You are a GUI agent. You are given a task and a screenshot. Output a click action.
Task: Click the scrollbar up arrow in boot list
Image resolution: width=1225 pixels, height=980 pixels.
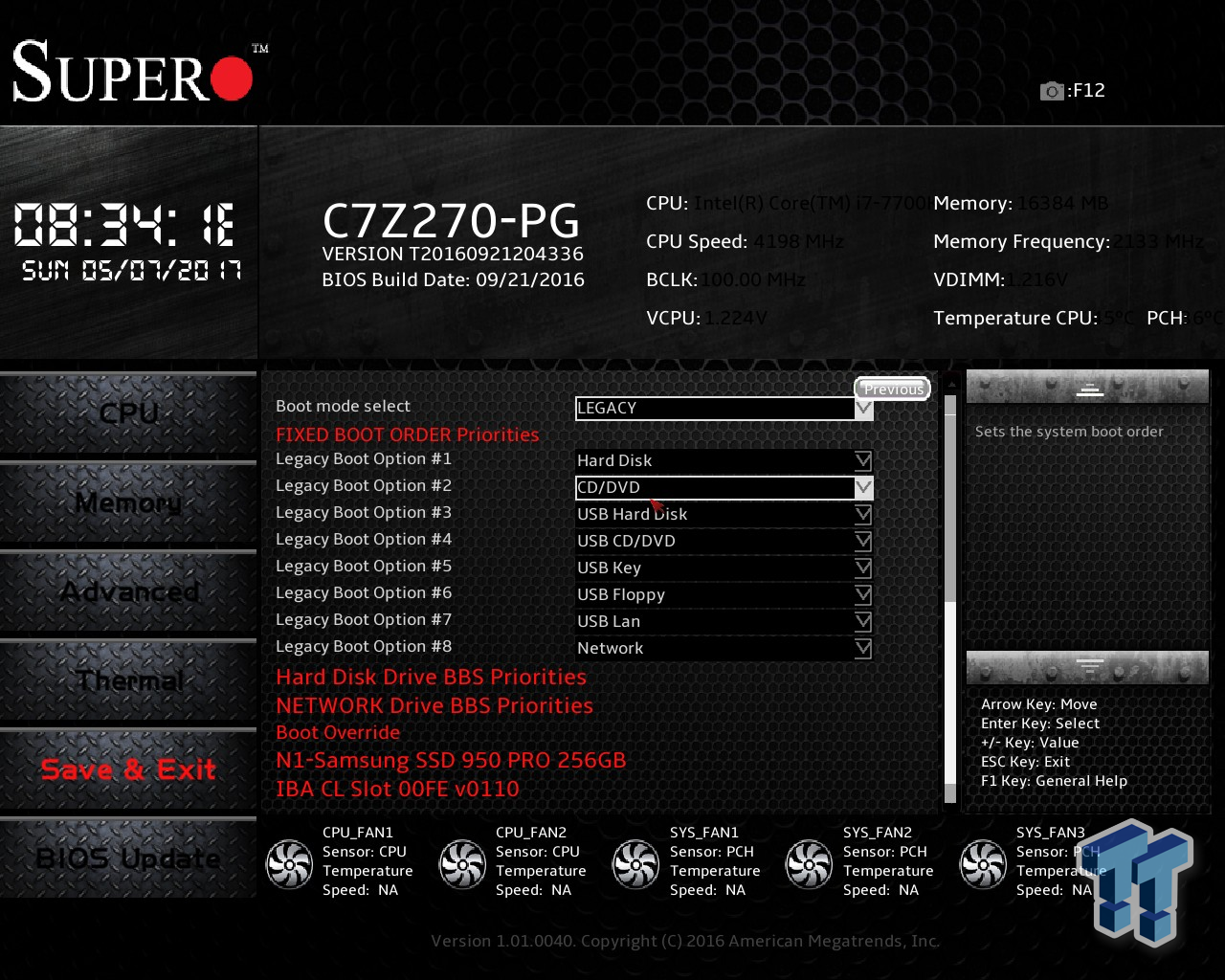click(x=950, y=384)
